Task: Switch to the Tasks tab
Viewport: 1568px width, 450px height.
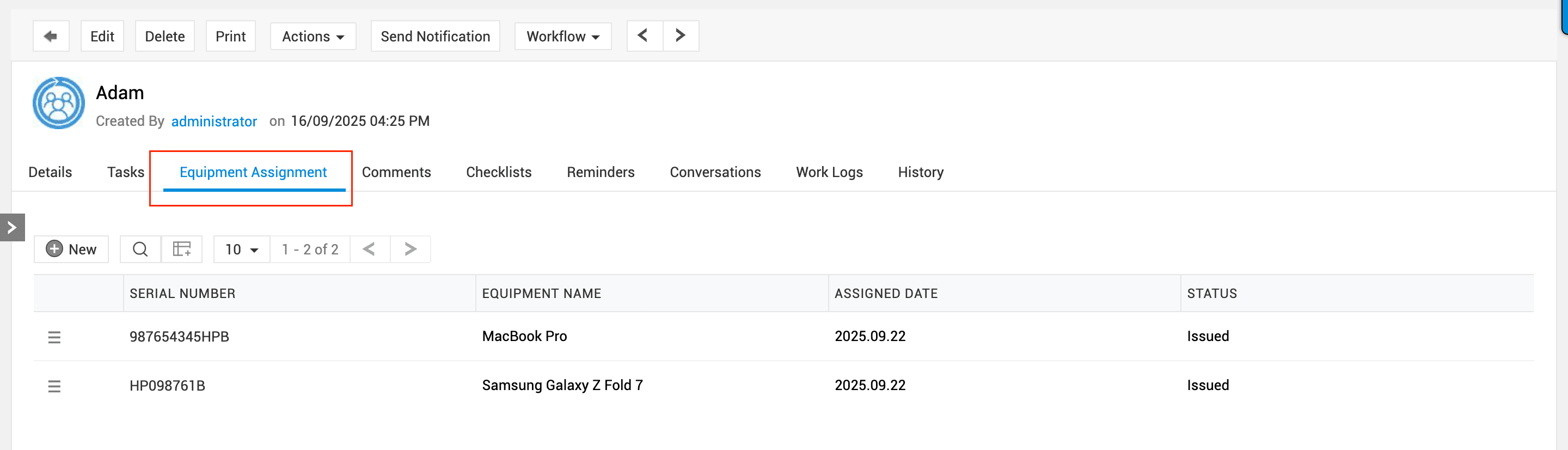Action: [x=125, y=172]
